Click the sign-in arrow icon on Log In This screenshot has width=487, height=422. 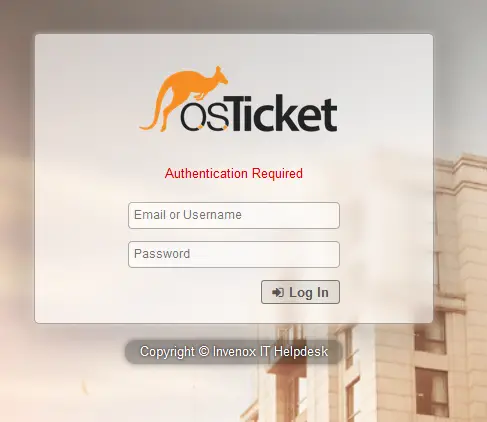(x=278, y=292)
